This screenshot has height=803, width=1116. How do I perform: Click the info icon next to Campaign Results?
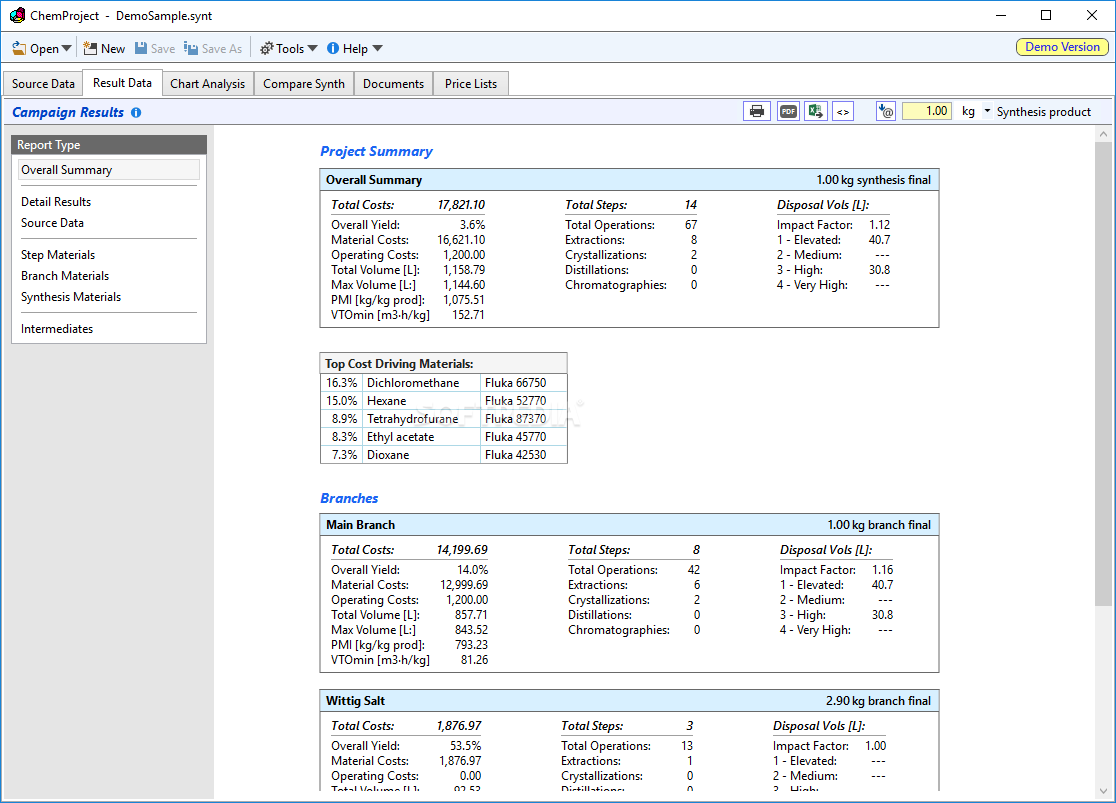tap(136, 112)
